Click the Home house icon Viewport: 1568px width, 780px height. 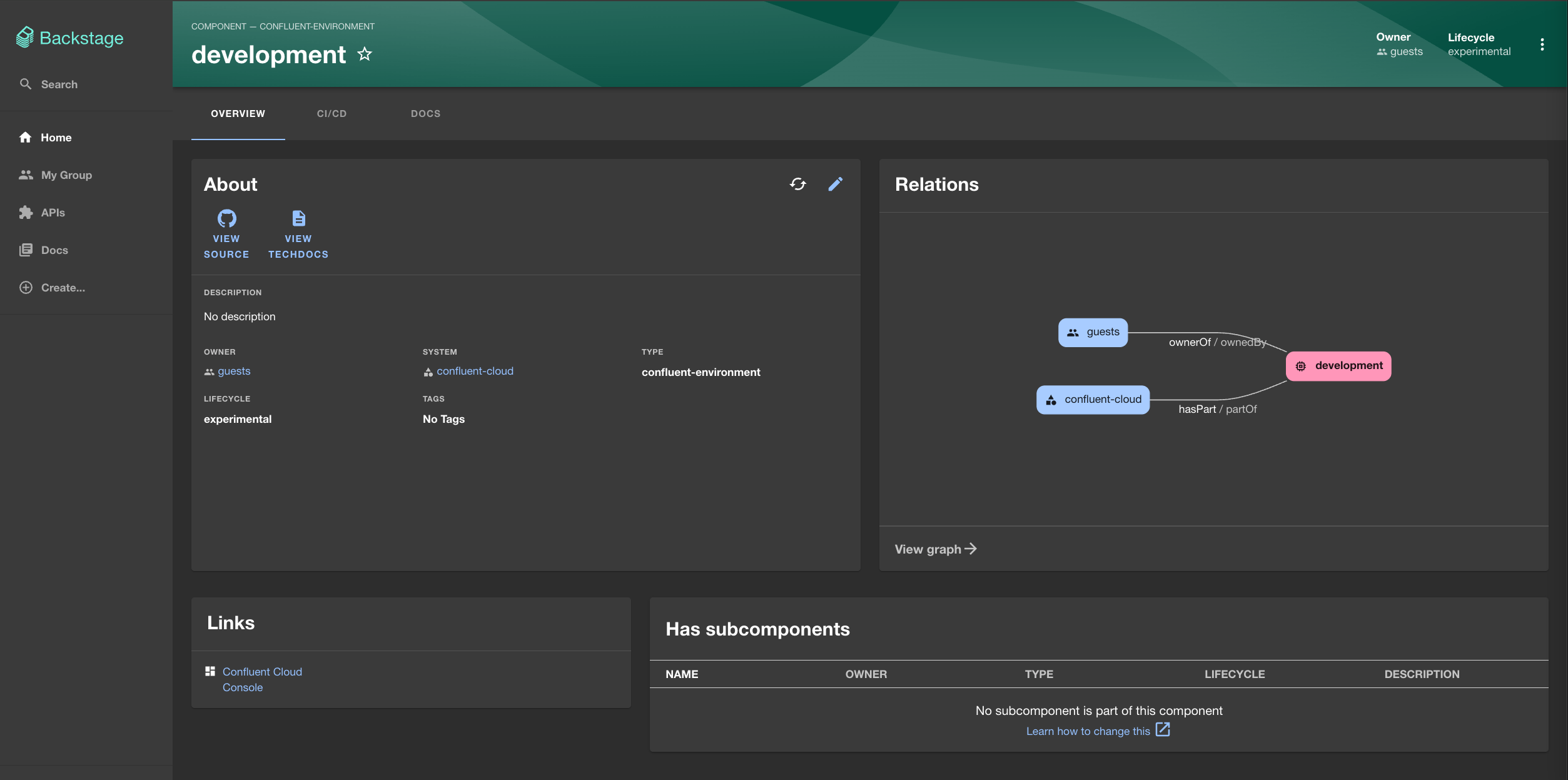25,137
